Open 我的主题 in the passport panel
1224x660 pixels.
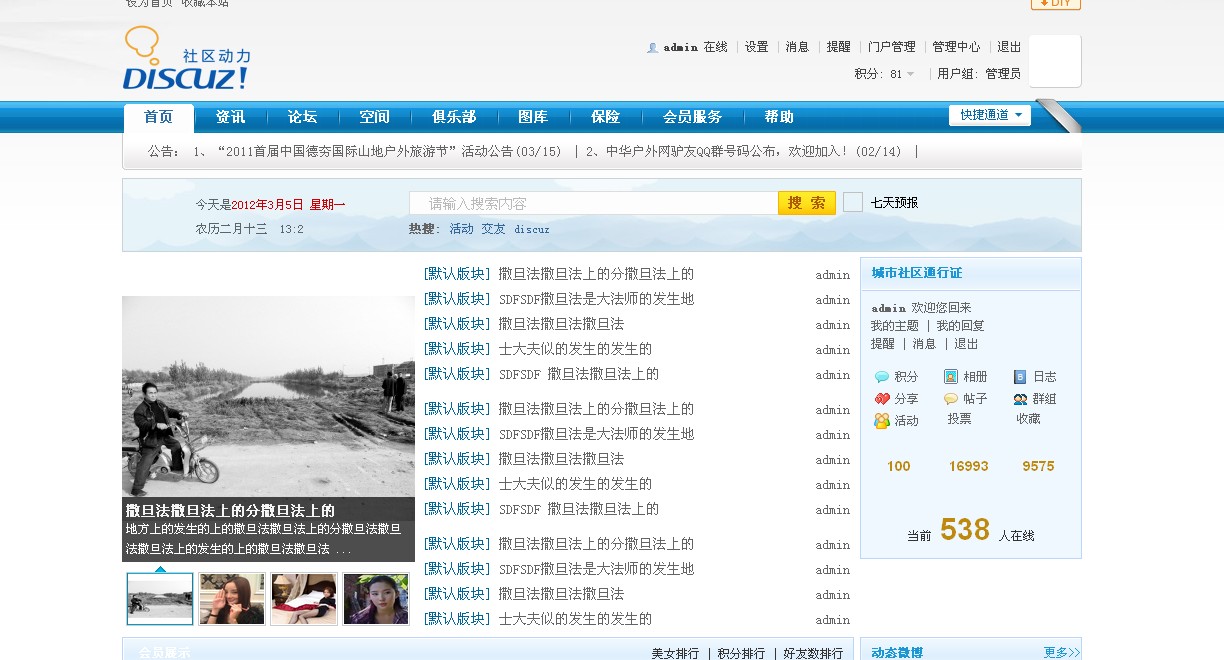pos(894,326)
